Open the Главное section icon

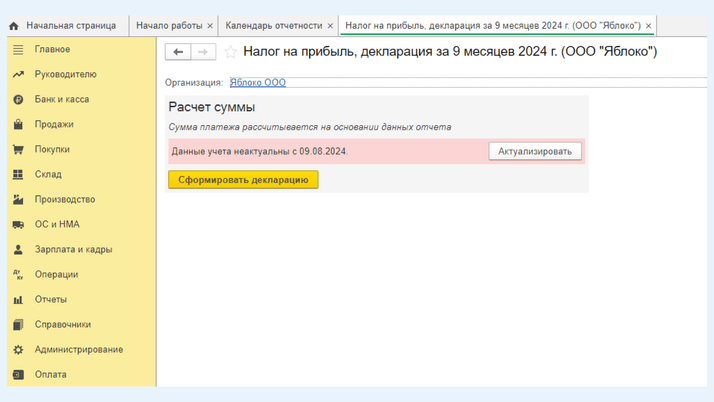18,49
